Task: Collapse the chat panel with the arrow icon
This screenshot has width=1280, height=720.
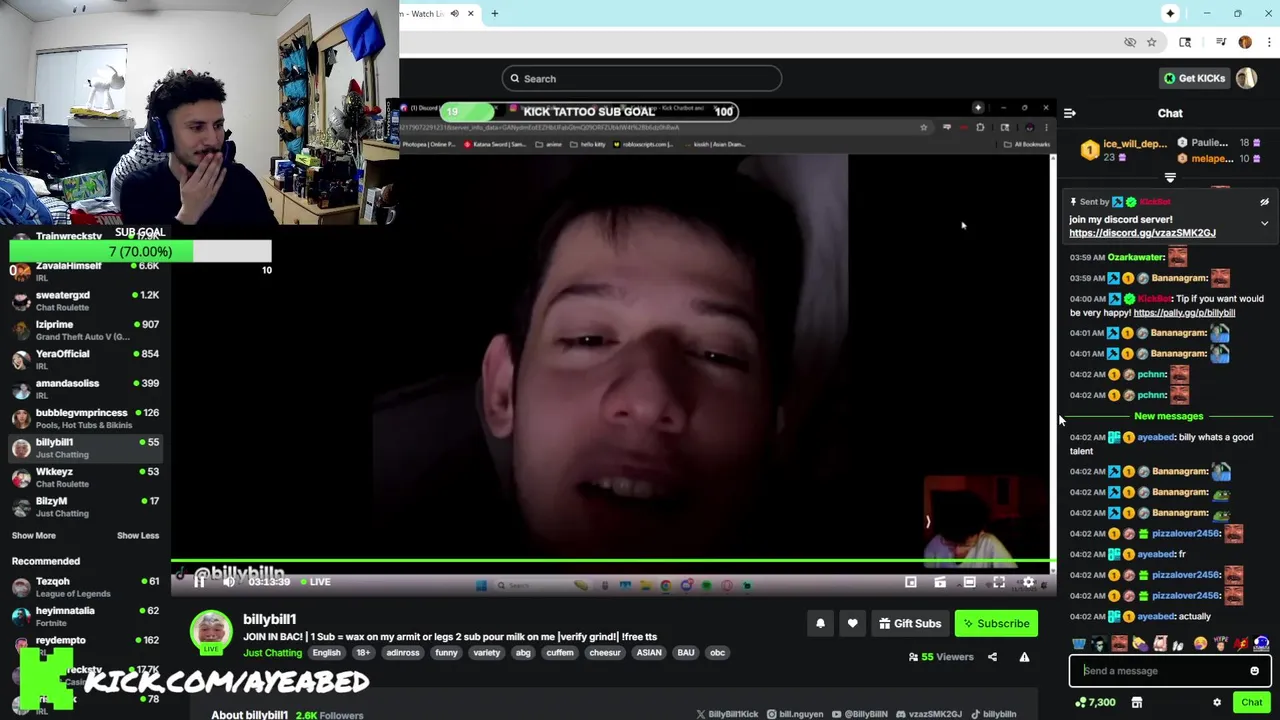Action: click(x=1069, y=113)
